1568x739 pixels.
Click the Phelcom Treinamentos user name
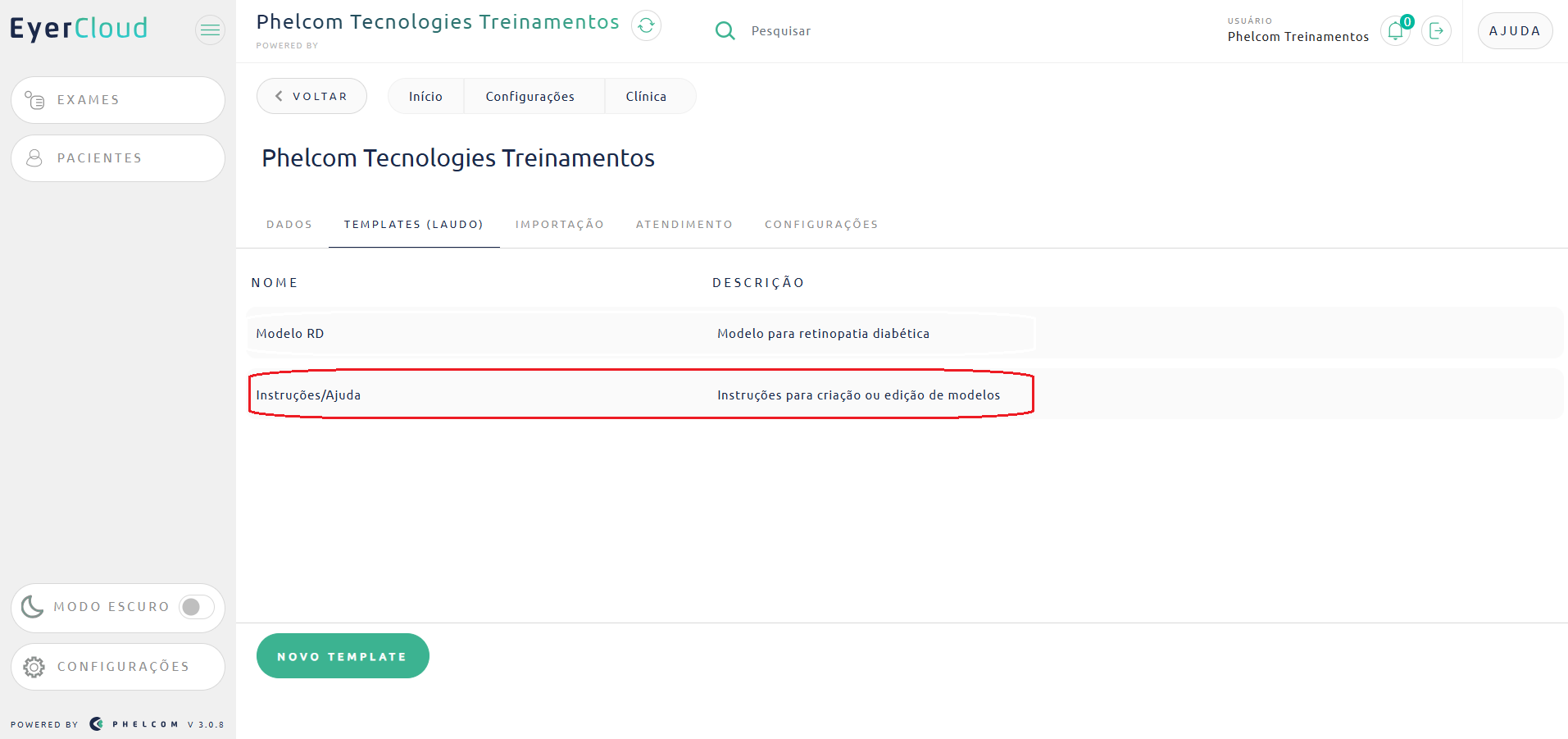pyautogui.click(x=1298, y=37)
